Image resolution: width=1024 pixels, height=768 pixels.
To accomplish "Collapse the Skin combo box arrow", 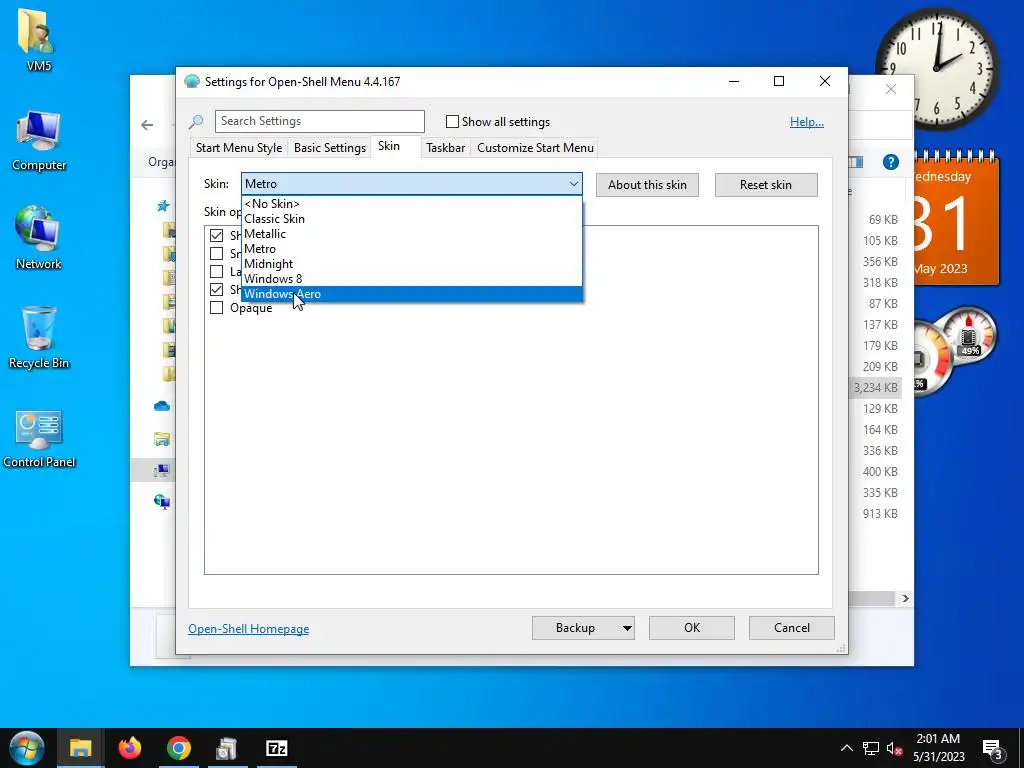I will [x=573, y=184].
